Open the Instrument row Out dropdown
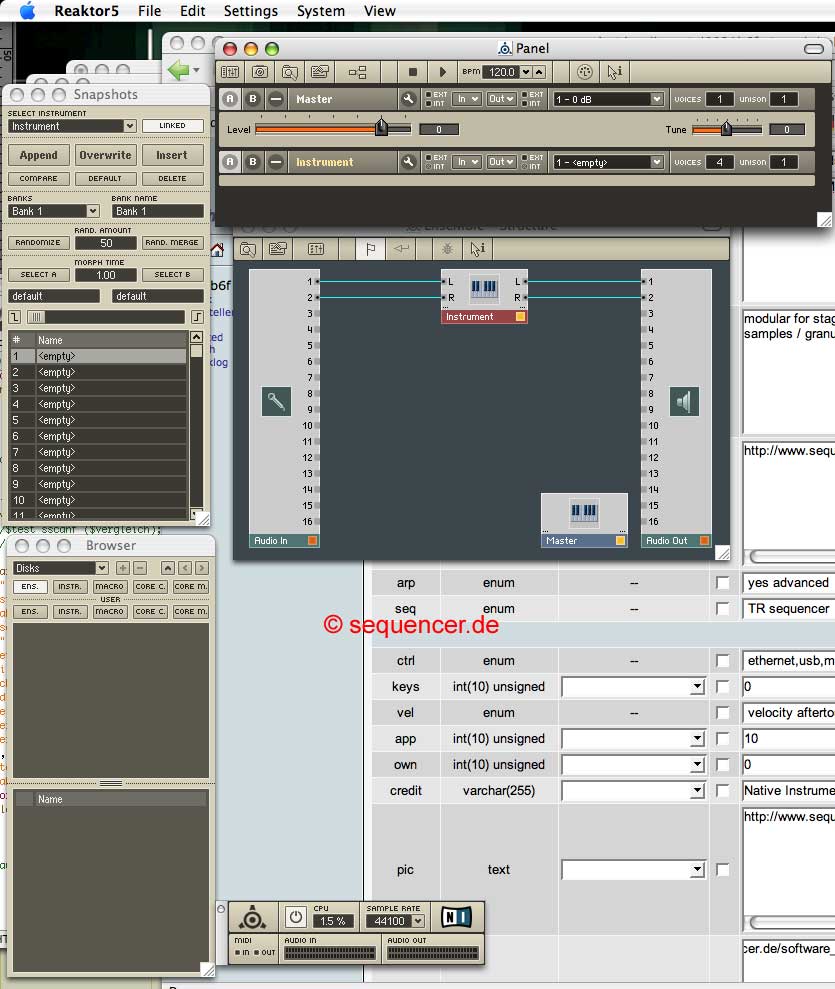 (x=501, y=162)
